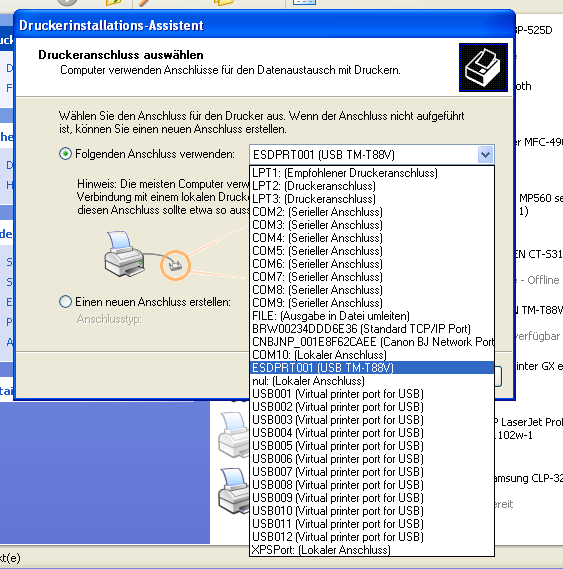Click the lower printer icon in background window
Viewport: 563px width, 569px height.
[x=233, y=491]
